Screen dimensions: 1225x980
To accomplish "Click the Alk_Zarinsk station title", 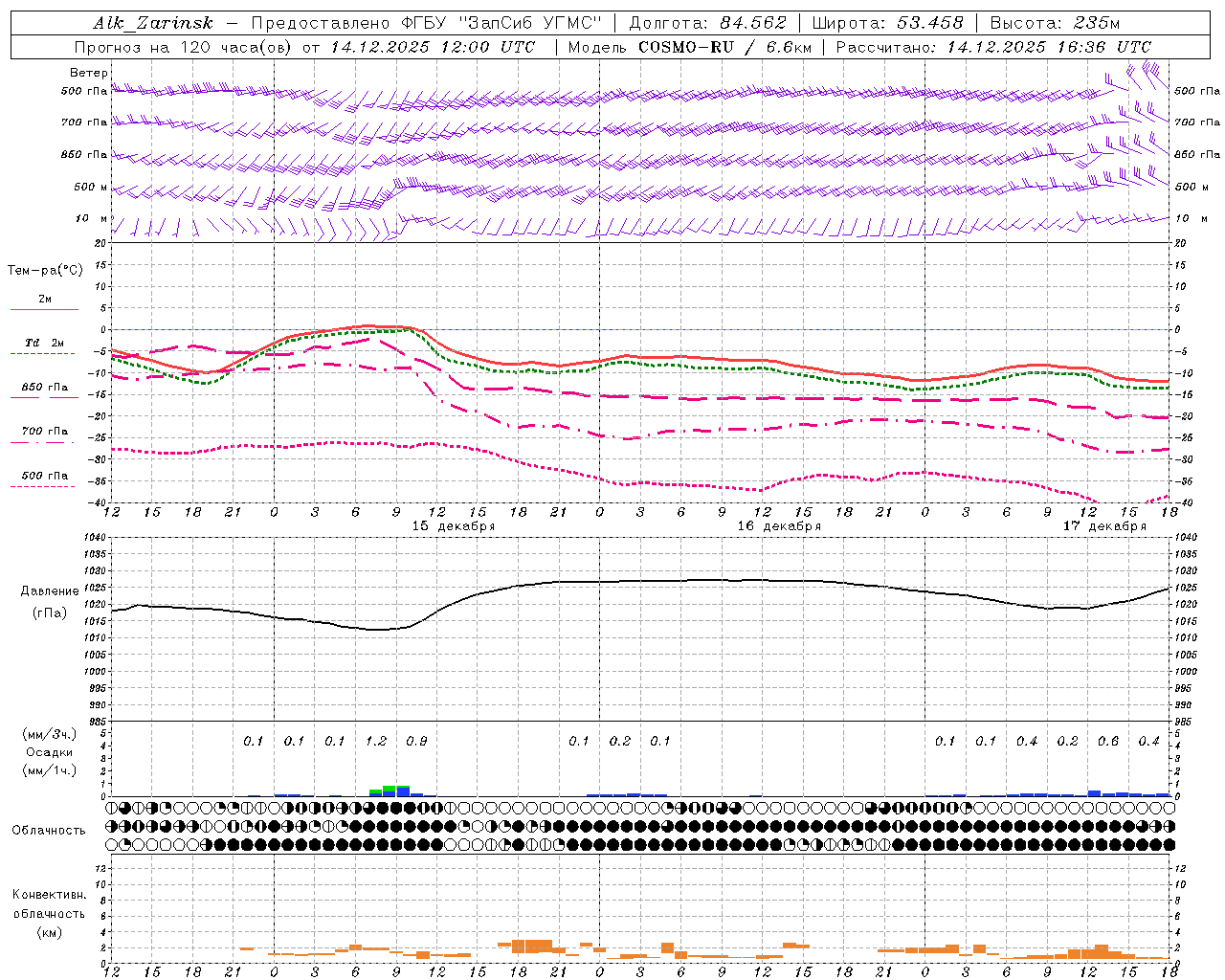I will pyautogui.click(x=153, y=23).
